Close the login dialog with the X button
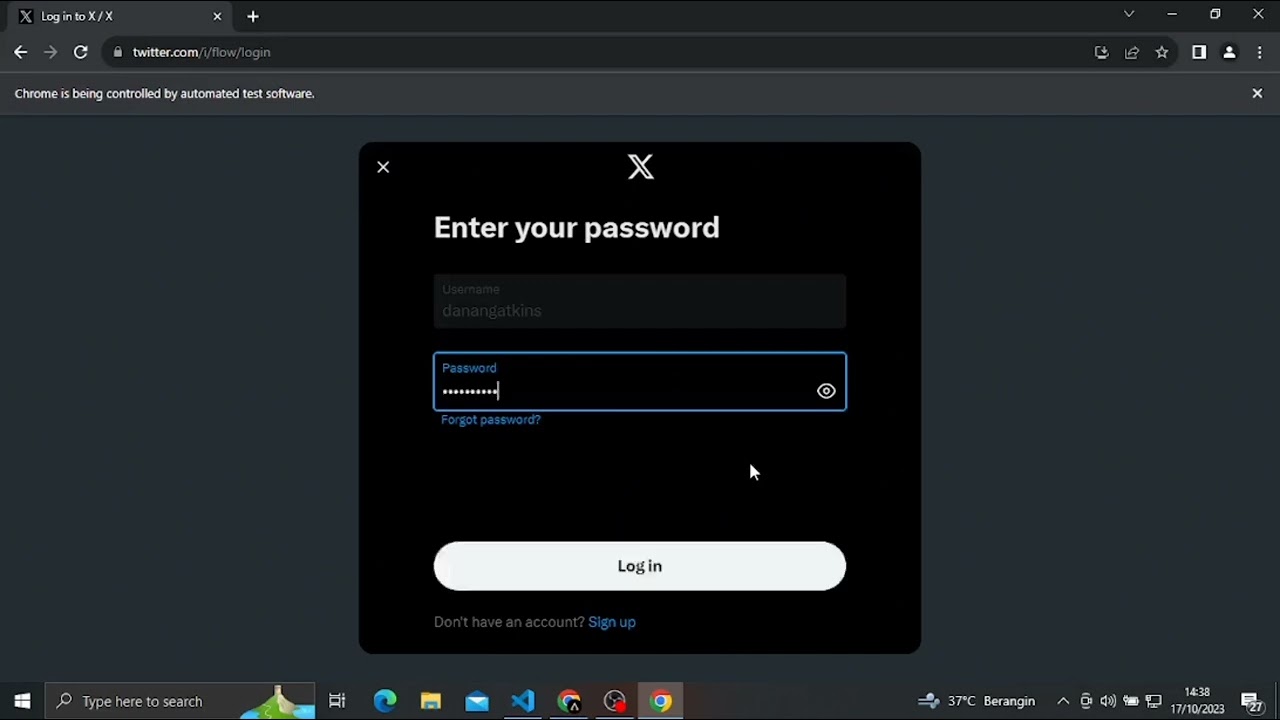Screen dimensions: 1280x720 [x=383, y=167]
